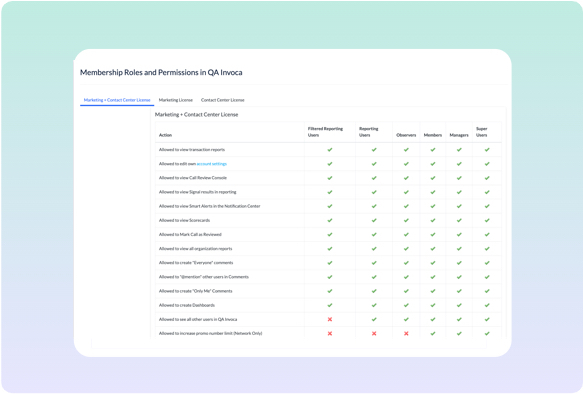The width and height of the screenshot is (583, 394).
Task: Click Super Users checkmark for view transaction reports
Action: point(487,150)
